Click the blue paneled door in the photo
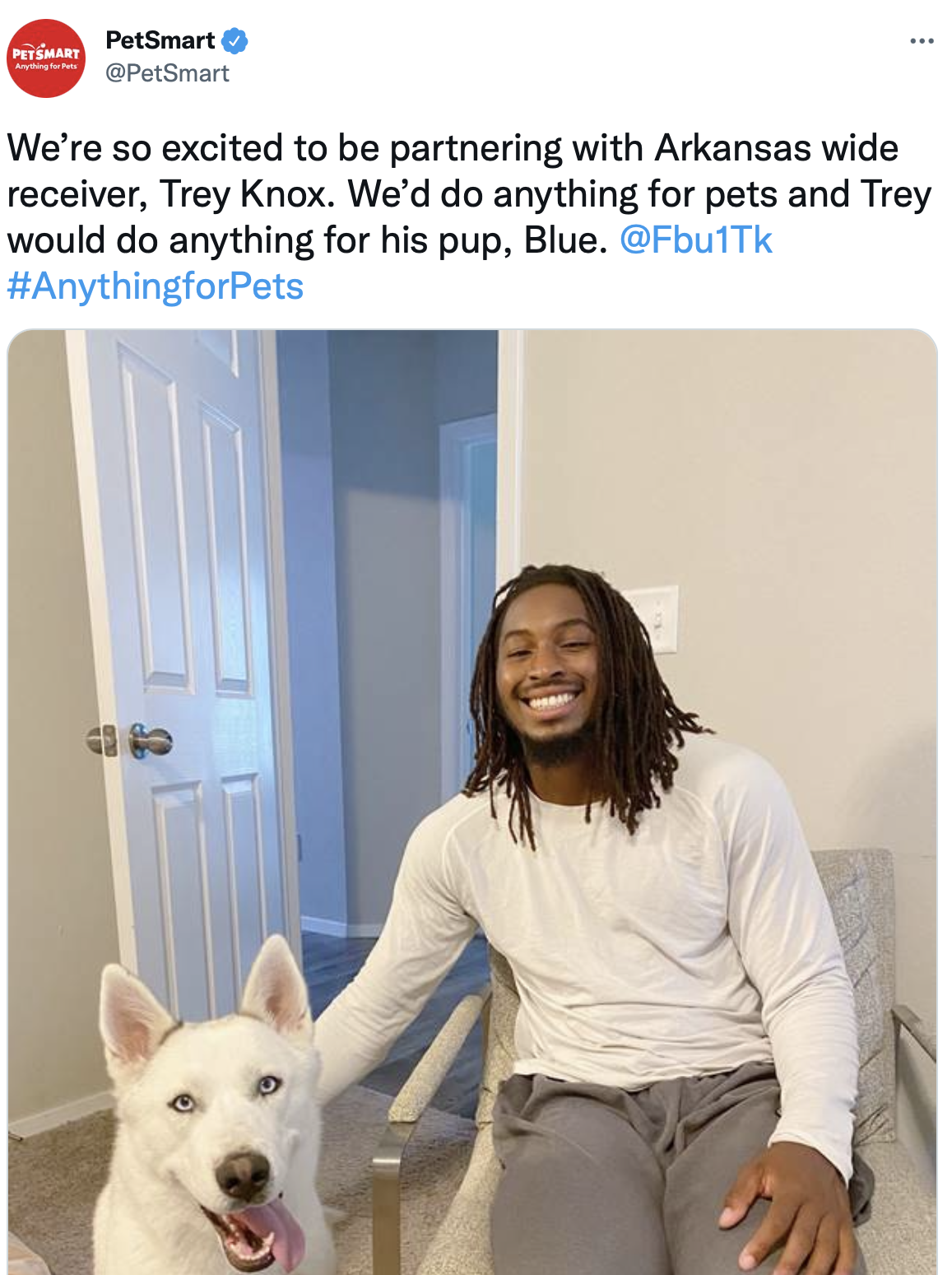This screenshot has height=1275, width=952. [189, 658]
